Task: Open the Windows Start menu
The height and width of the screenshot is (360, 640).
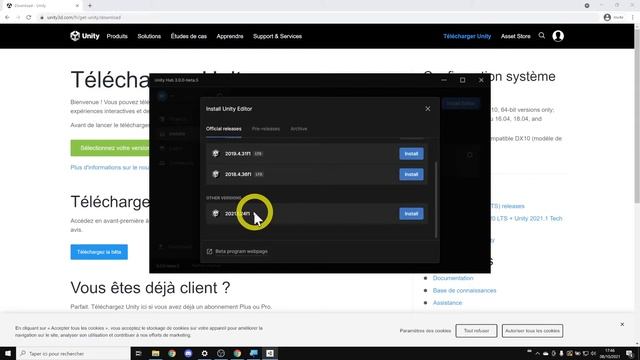Action: pos(8,353)
